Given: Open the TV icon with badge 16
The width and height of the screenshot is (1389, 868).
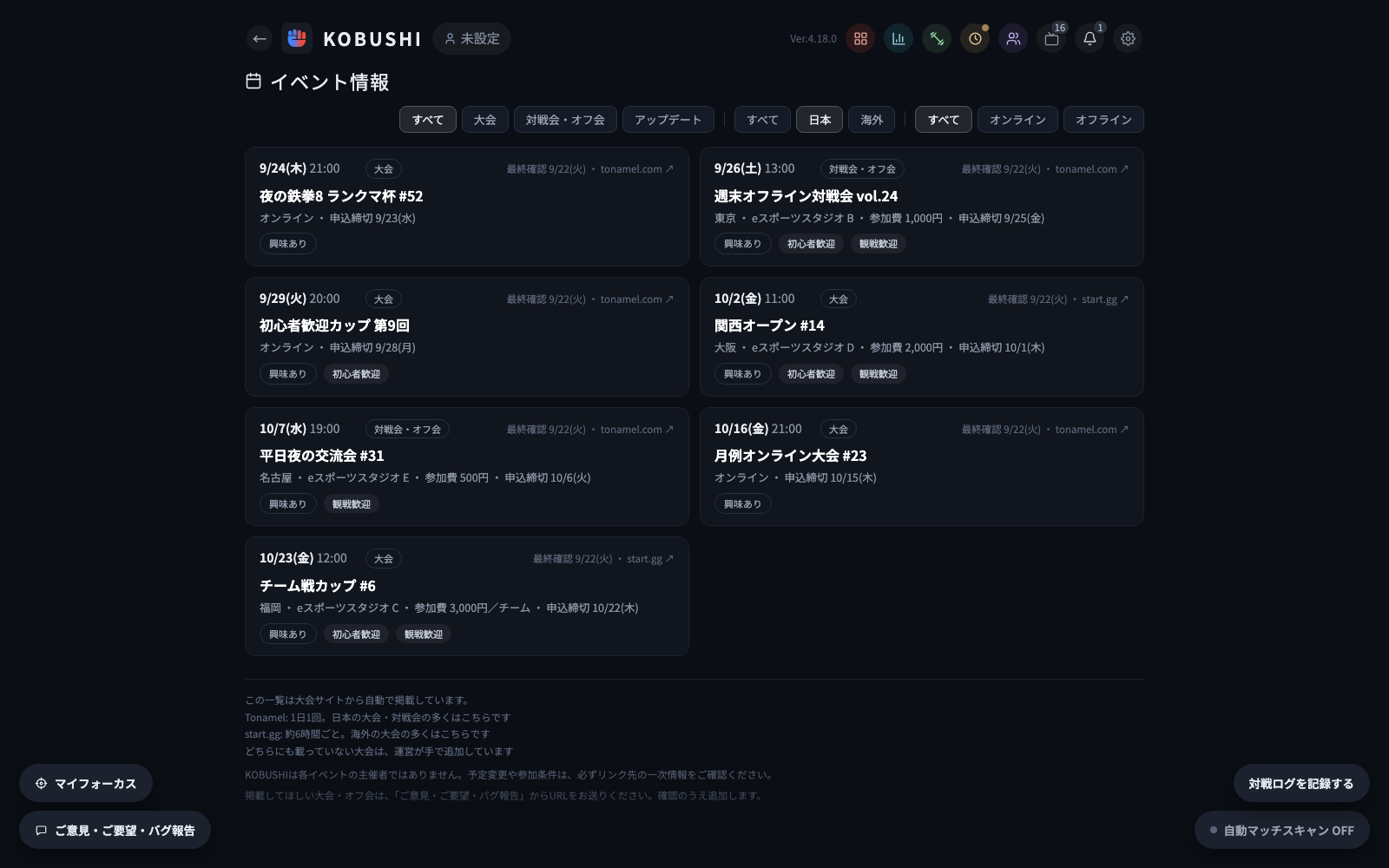Looking at the screenshot, I should click(1051, 38).
